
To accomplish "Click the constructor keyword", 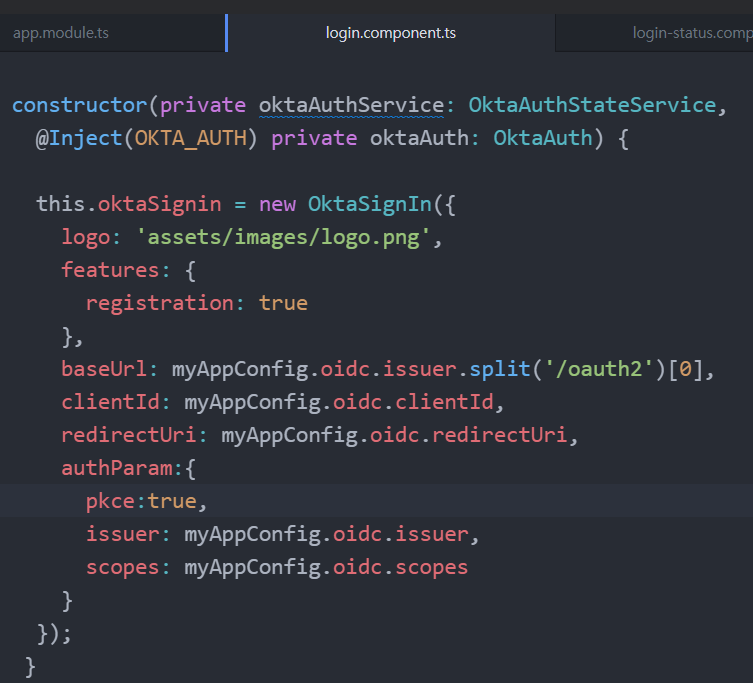I will (x=80, y=105).
